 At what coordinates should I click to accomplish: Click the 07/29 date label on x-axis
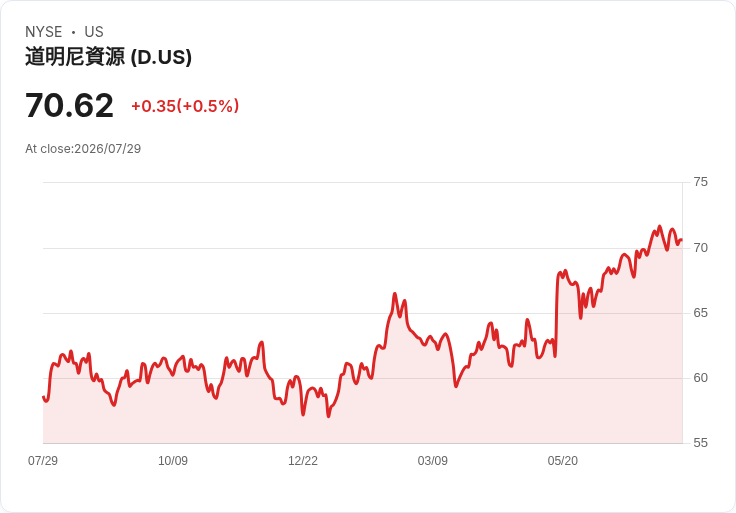(x=43, y=461)
